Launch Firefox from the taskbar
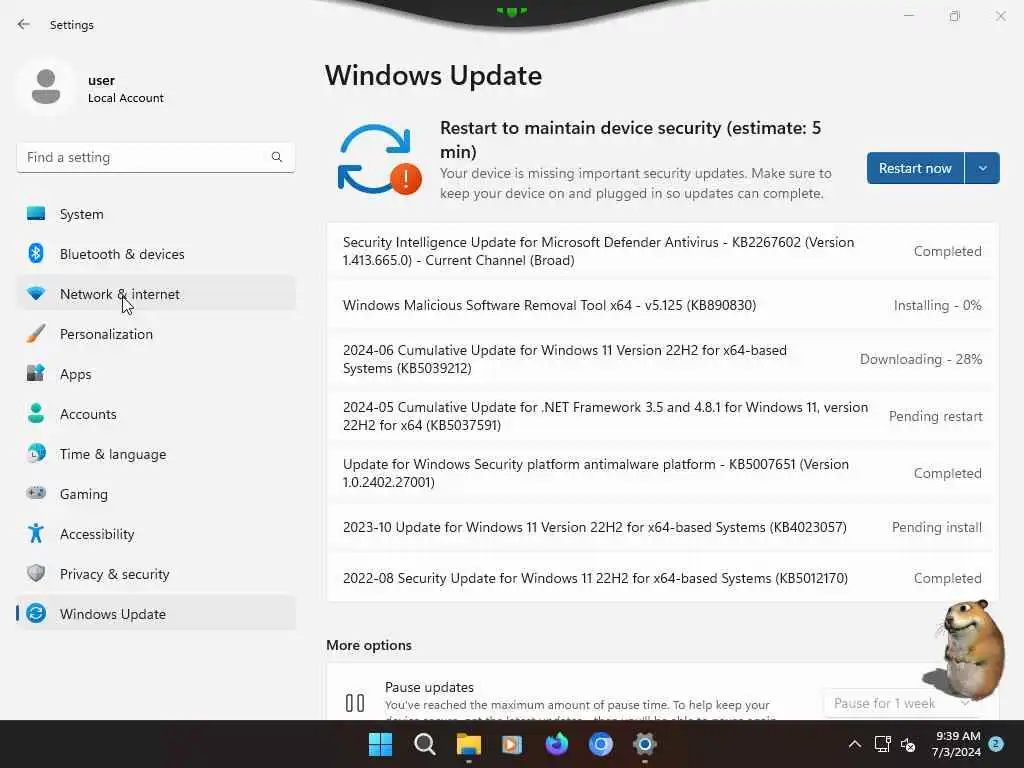The image size is (1024, 768). point(556,744)
